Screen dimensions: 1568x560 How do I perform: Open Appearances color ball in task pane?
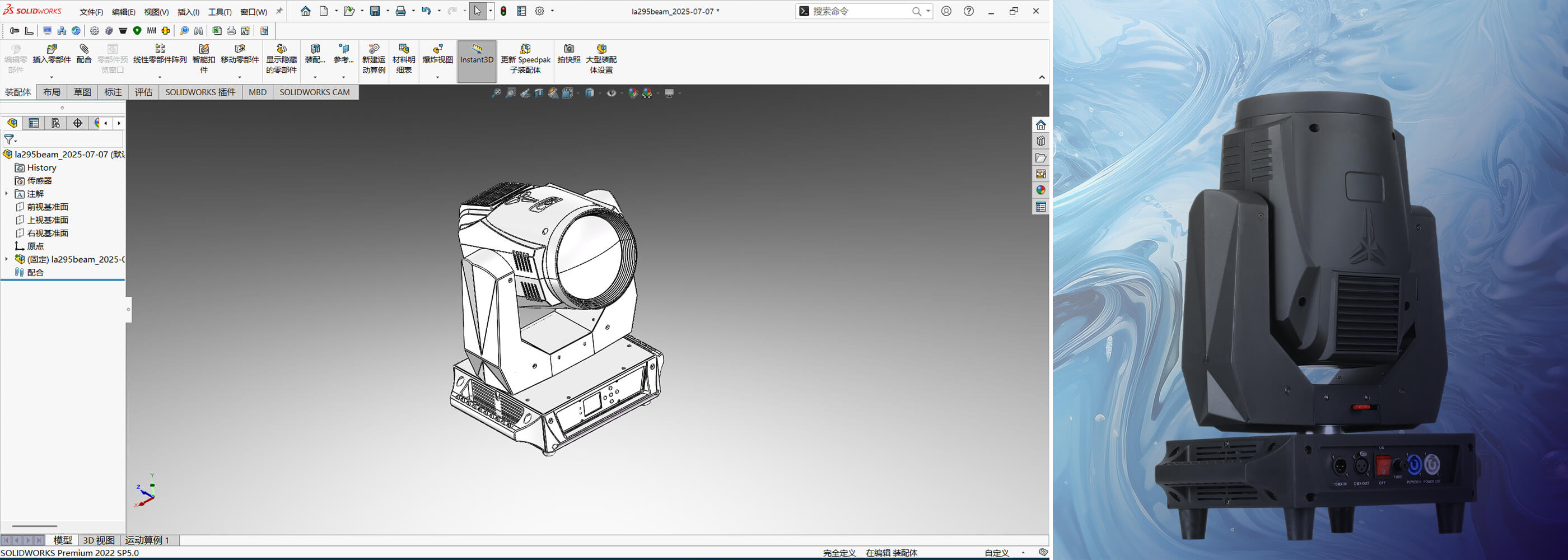1041,190
